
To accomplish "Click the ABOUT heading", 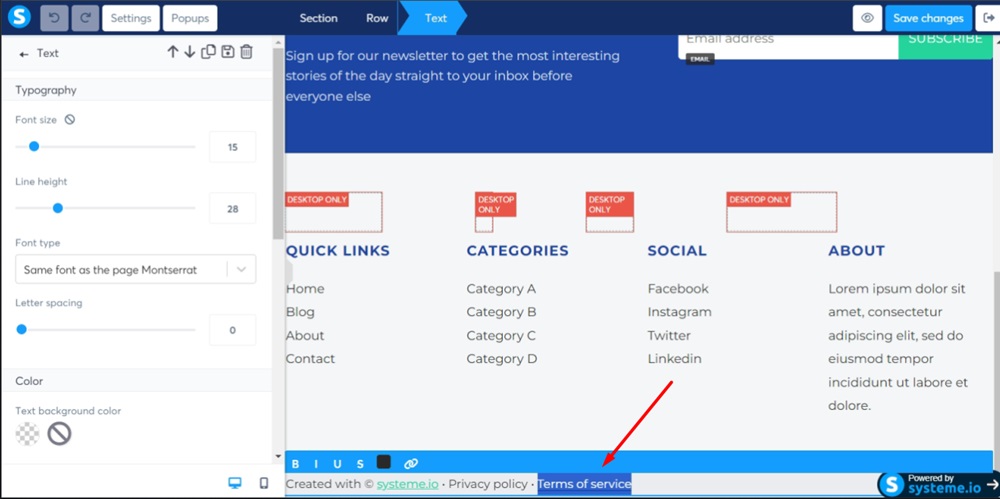I will click(x=857, y=251).
